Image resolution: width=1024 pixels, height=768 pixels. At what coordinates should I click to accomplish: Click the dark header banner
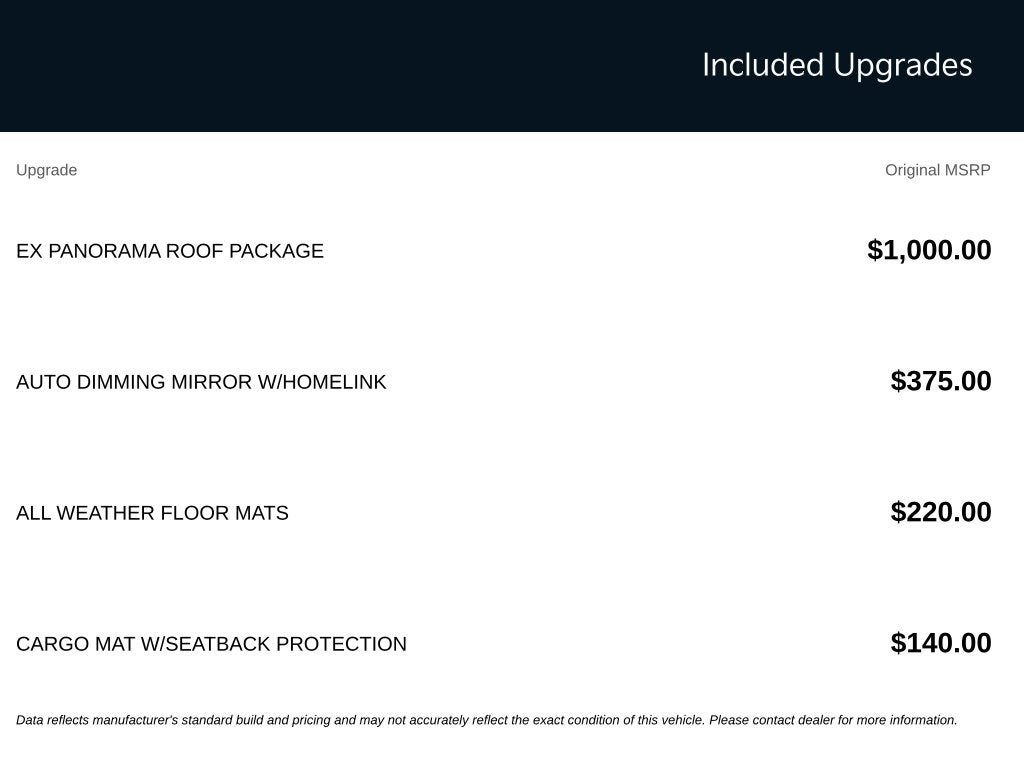[512, 65]
